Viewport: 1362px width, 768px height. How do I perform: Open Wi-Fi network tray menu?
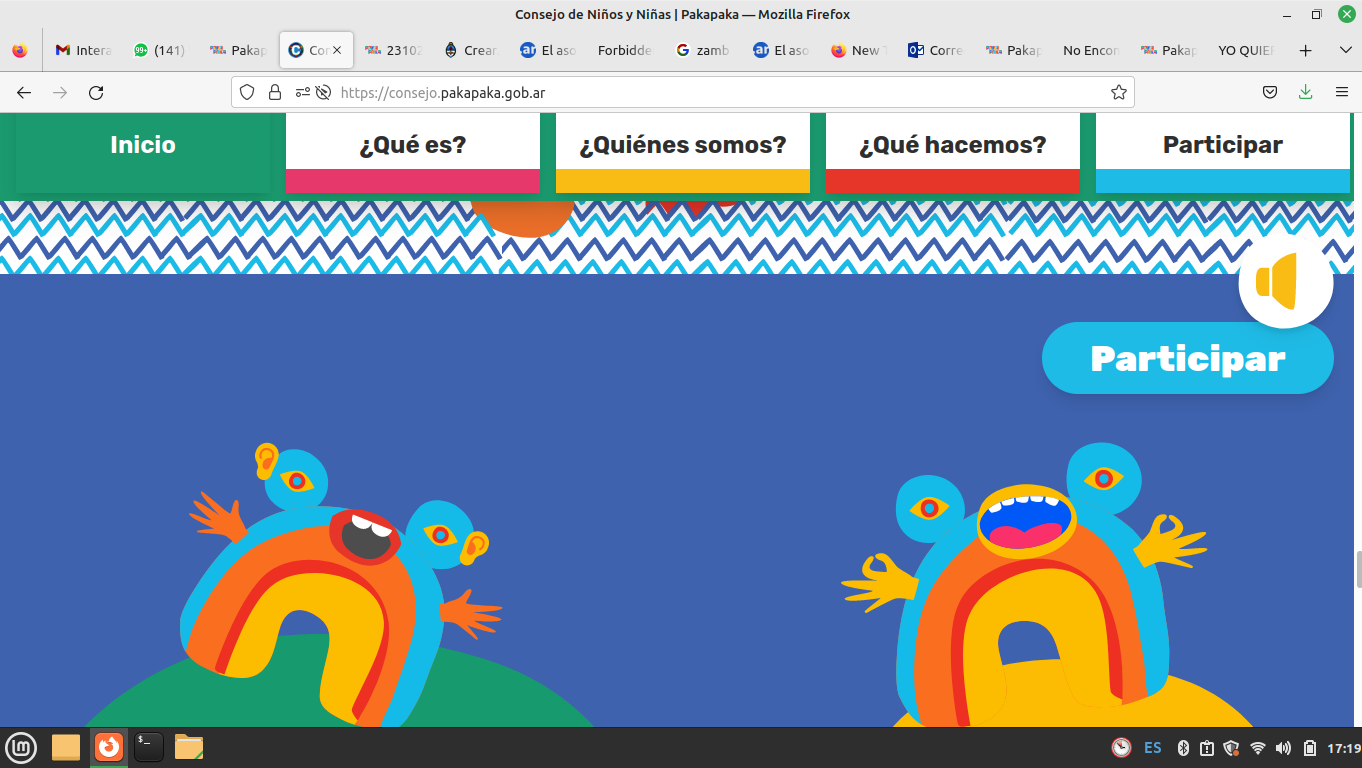click(1258, 748)
